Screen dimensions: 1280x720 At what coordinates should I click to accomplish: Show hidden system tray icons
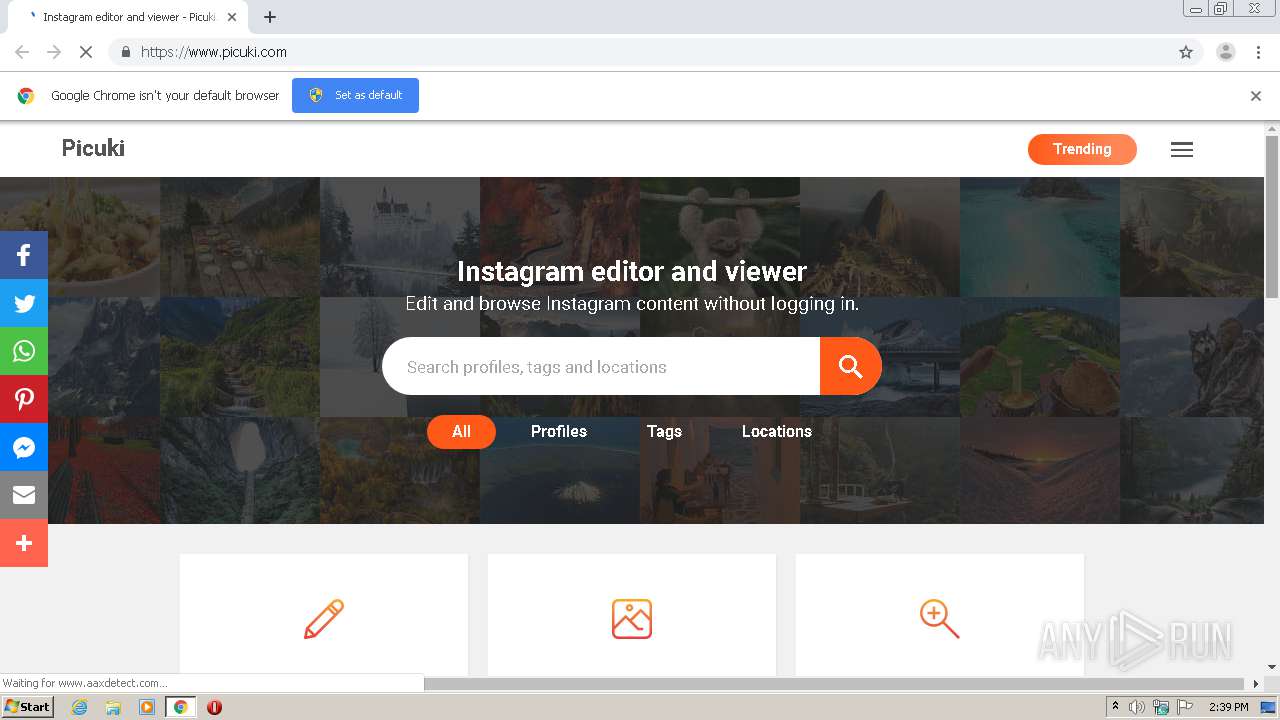click(1115, 707)
